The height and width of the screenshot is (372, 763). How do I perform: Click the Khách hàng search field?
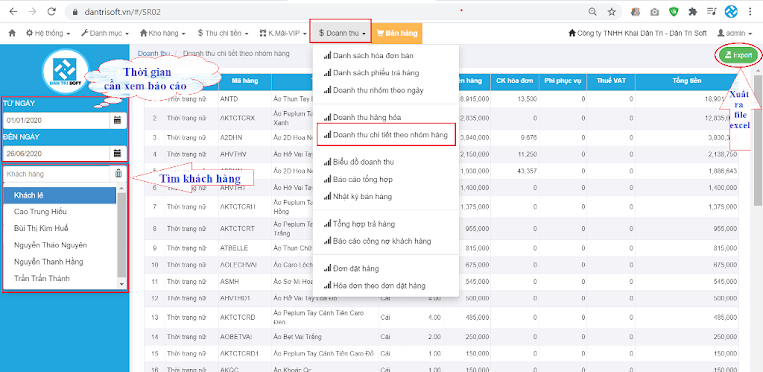pos(57,174)
